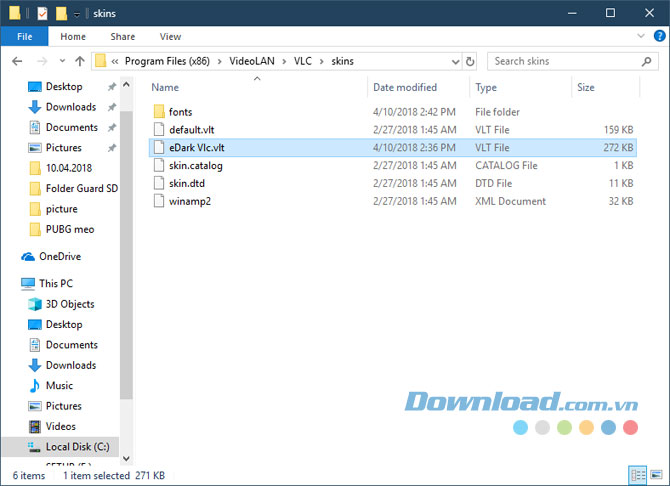Screen dimensions: 670x486
Task: Sort by the Name column
Action: 165,88
